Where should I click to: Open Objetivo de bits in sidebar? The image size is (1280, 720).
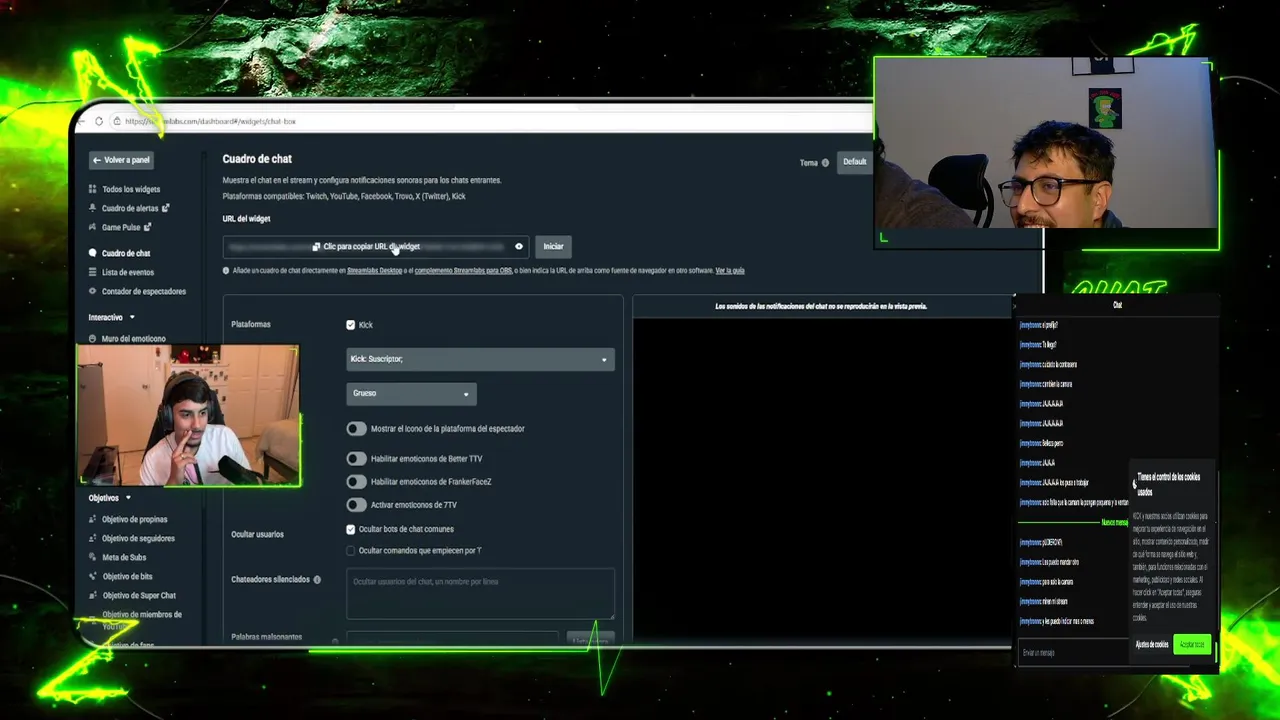[127, 576]
